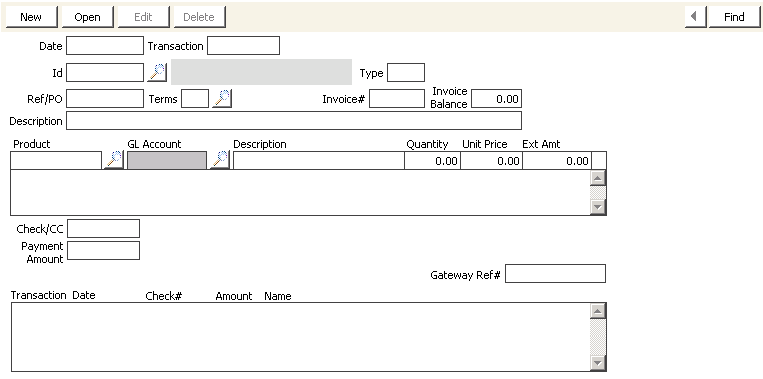
Task: Select the Invoice Balance field
Action: click(496, 98)
